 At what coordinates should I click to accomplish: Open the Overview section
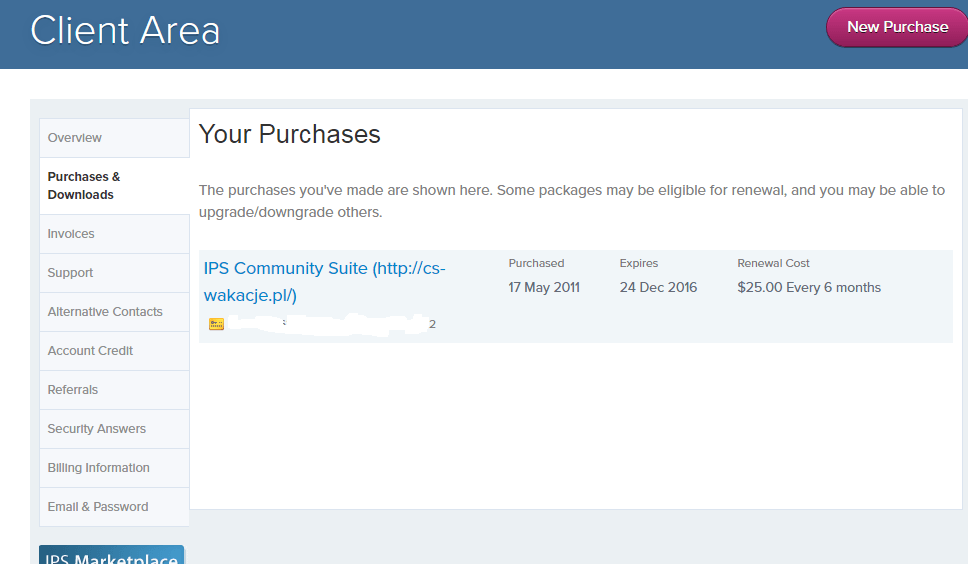(x=75, y=138)
